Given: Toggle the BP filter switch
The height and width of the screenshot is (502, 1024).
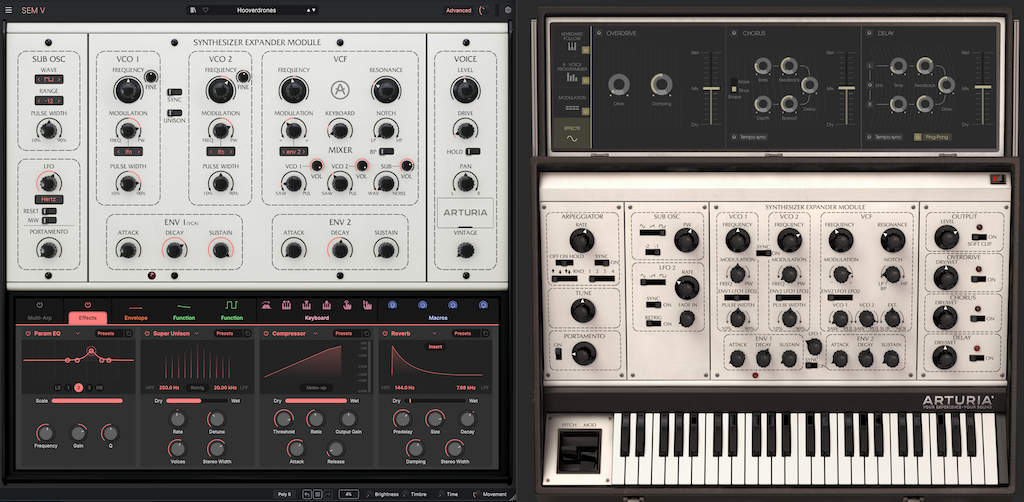Looking at the screenshot, I should [387, 151].
